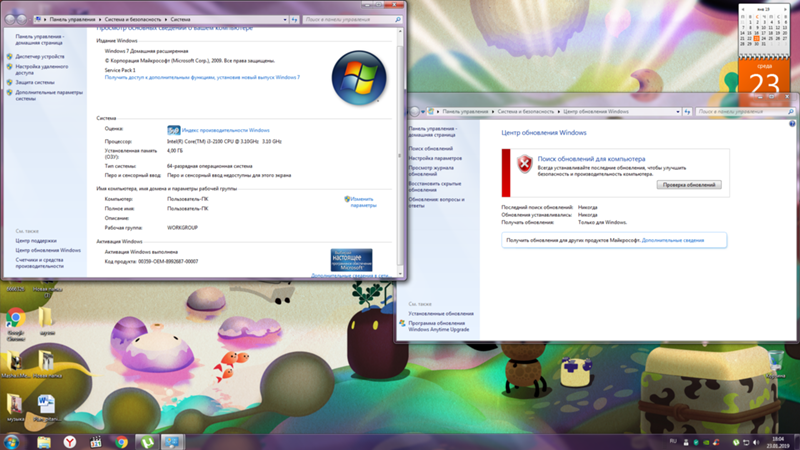800x450 pixels.
Task: Open System window address bar dropdown
Action: coord(285,19)
